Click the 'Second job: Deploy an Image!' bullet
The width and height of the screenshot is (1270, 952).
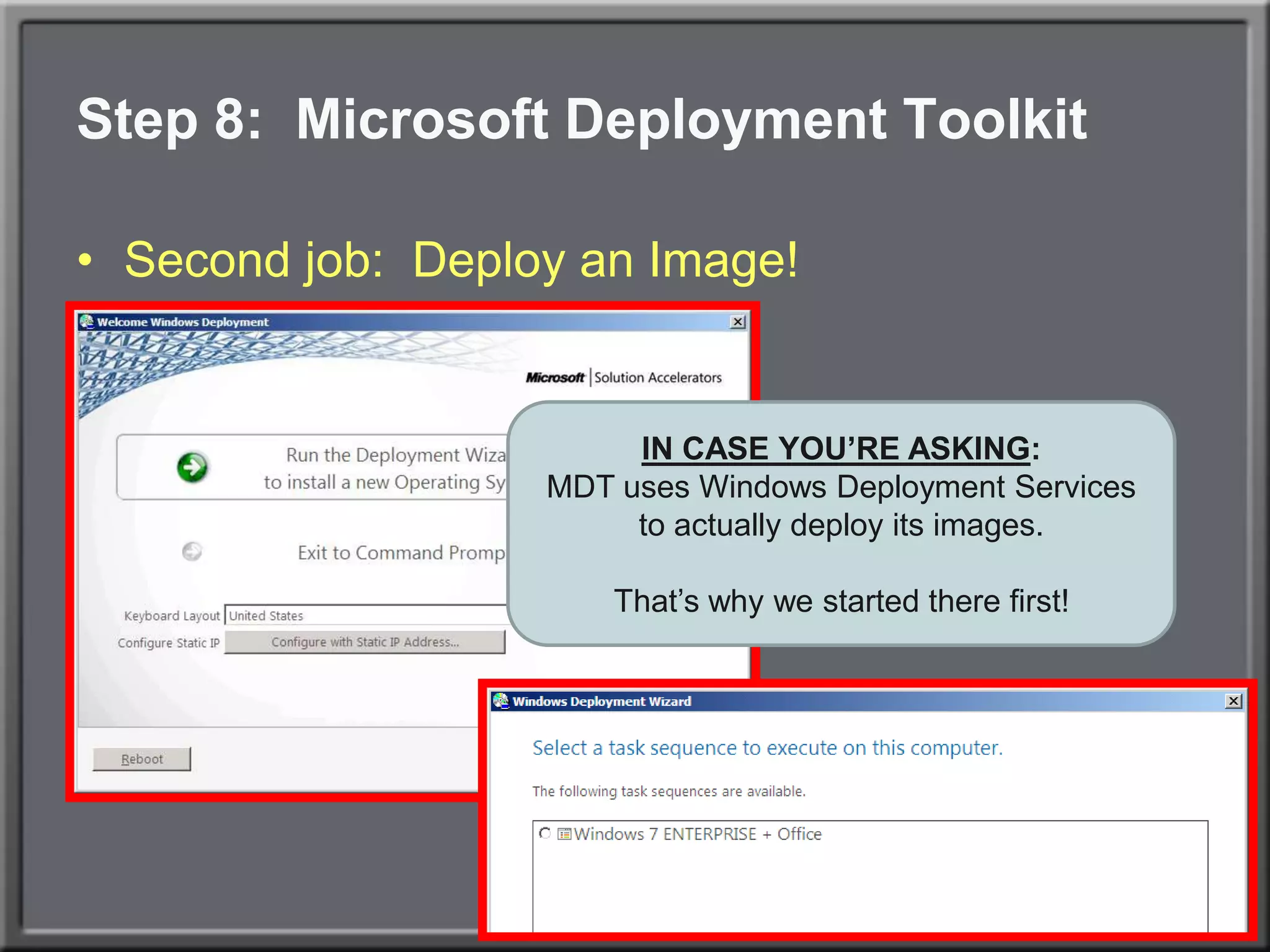click(x=461, y=260)
